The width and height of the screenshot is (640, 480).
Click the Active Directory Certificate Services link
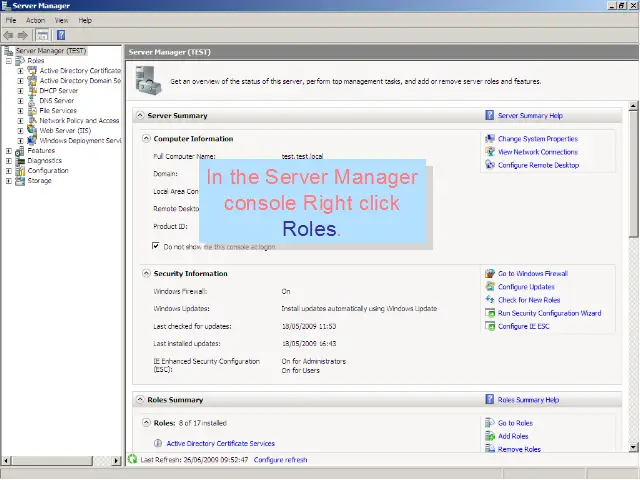point(221,443)
